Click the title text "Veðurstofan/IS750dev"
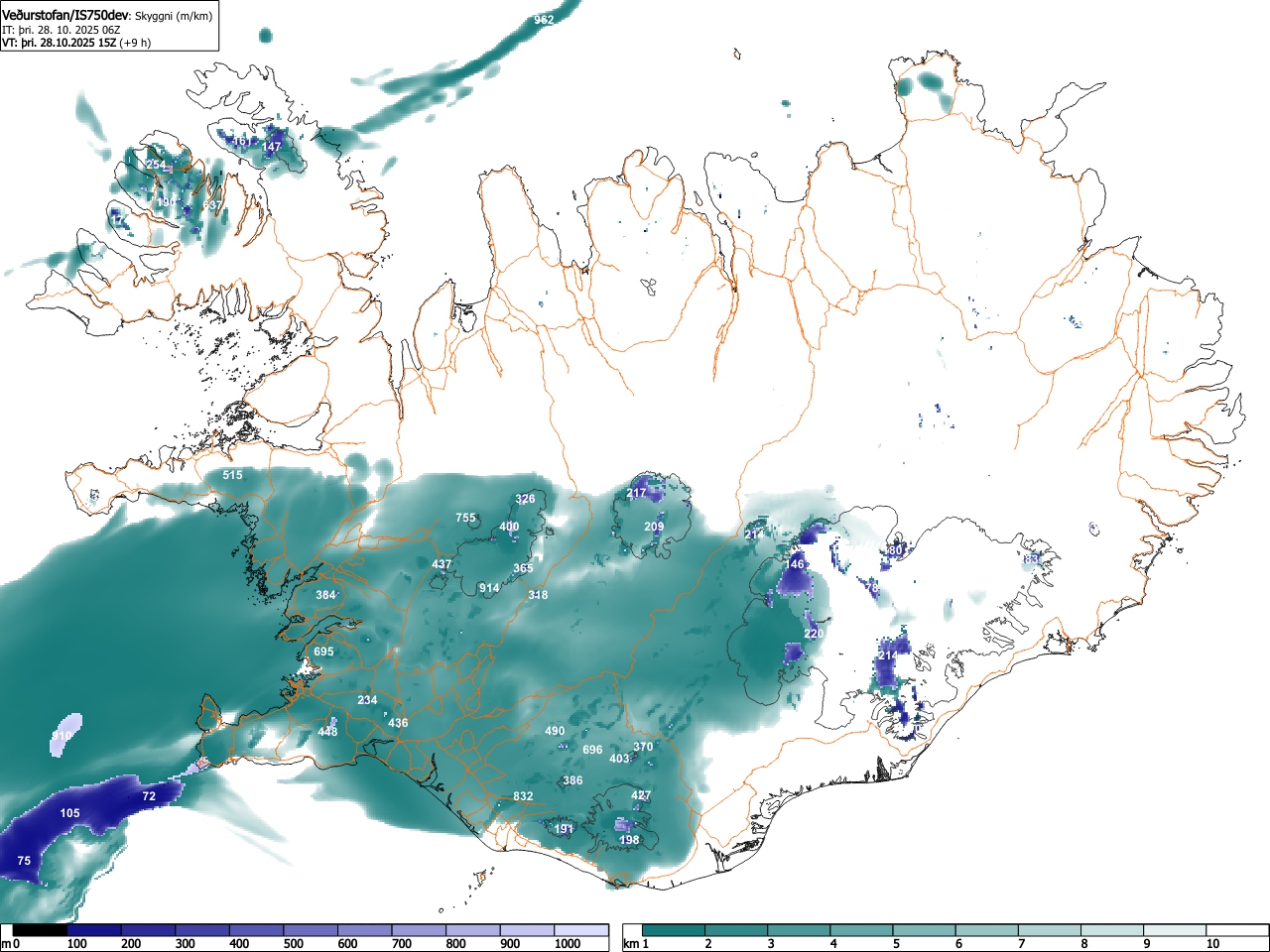Screen dimensions: 1270x952 (x=65, y=16)
